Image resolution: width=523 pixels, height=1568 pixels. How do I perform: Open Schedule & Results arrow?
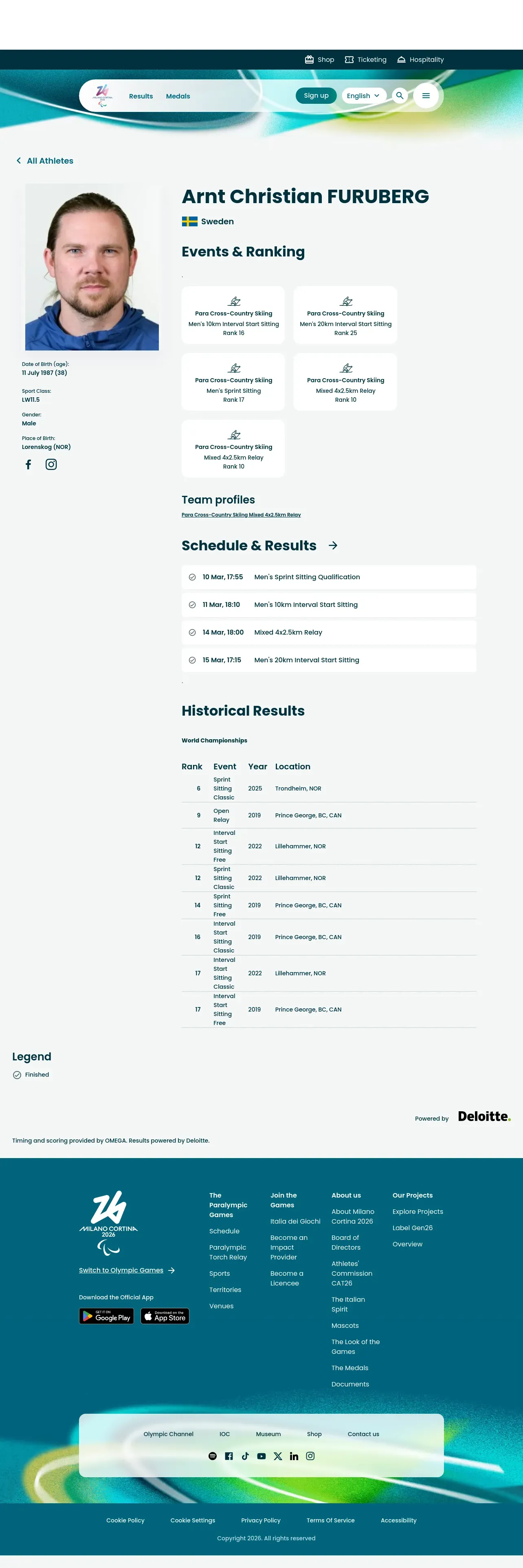point(333,545)
